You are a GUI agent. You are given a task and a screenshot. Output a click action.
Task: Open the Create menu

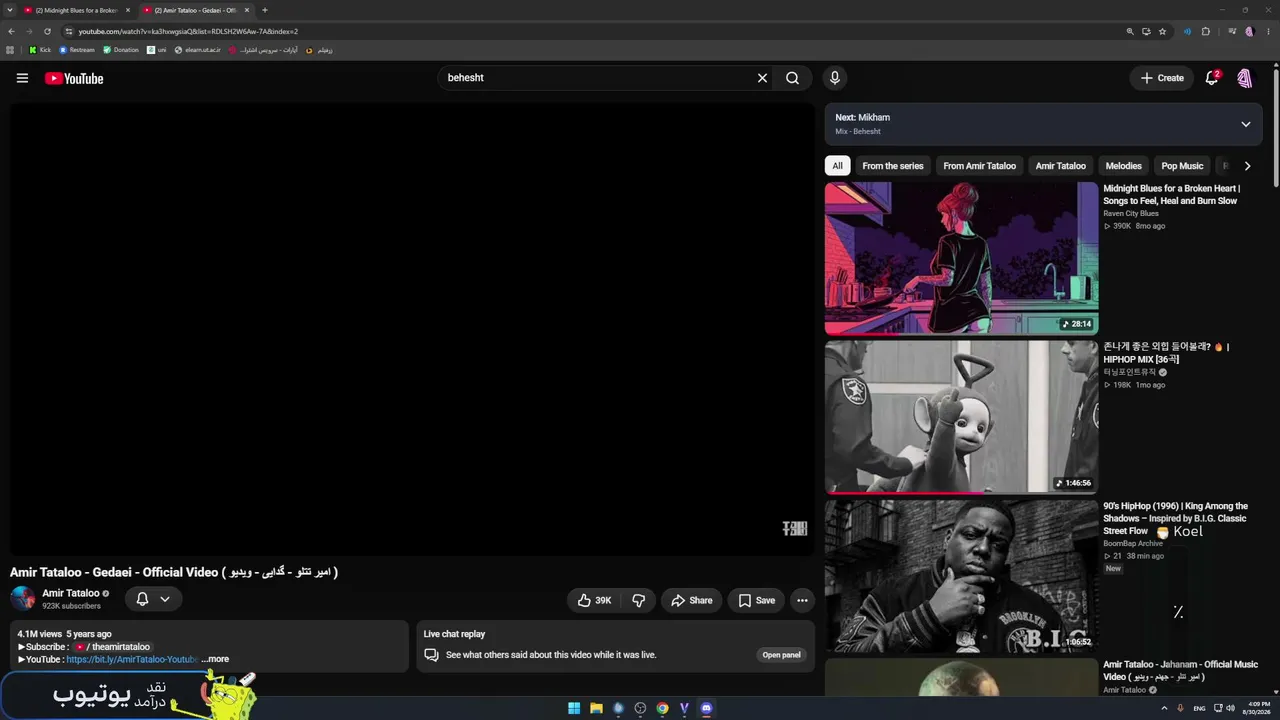pos(1162,78)
